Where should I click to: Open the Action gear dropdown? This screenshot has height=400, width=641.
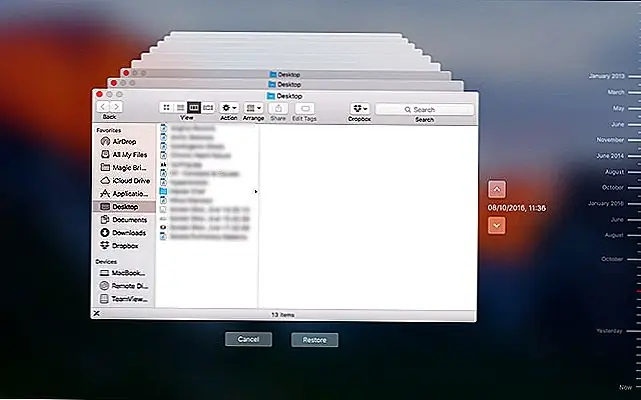click(229, 108)
